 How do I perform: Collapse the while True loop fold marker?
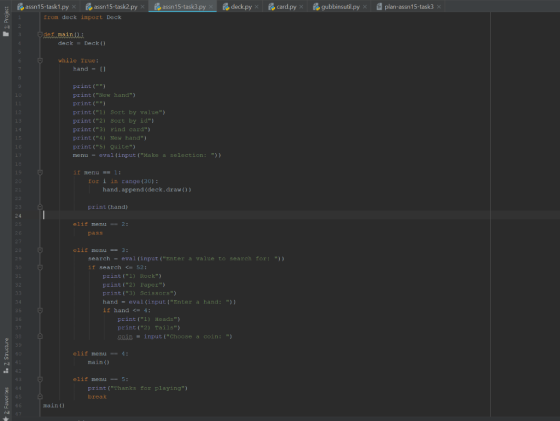tap(40, 61)
